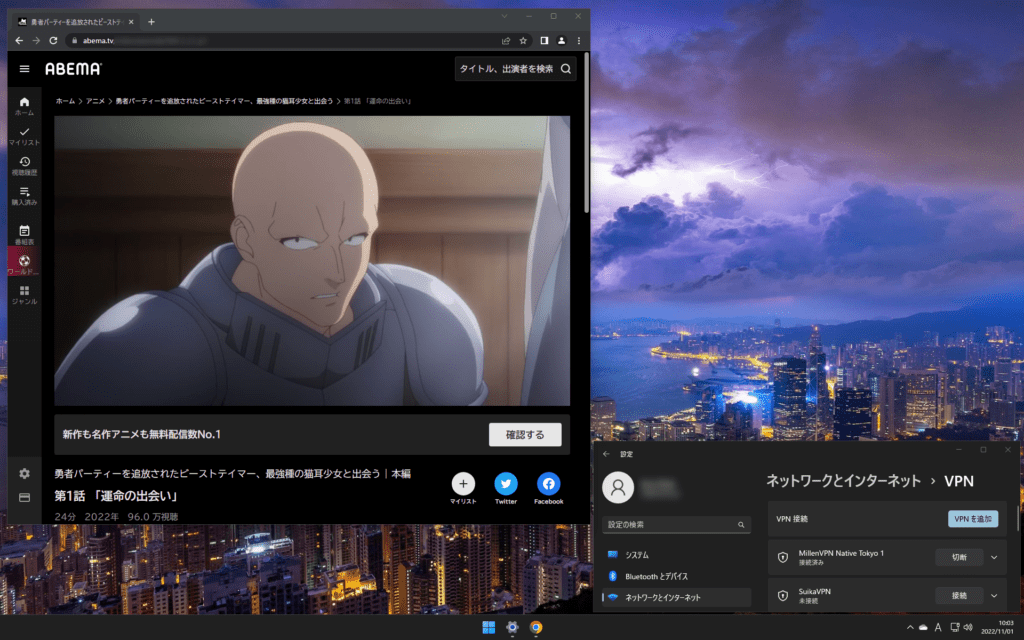The height and width of the screenshot is (640, 1024).
Task: Click the share page icon in address bar
Action: [505, 40]
